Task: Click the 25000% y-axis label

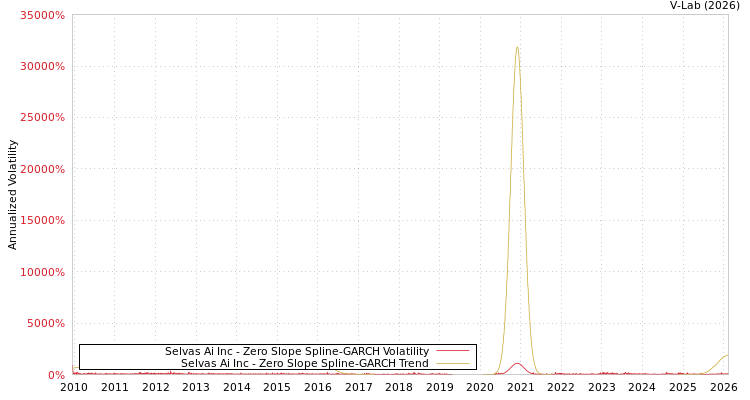Action: coord(42,118)
